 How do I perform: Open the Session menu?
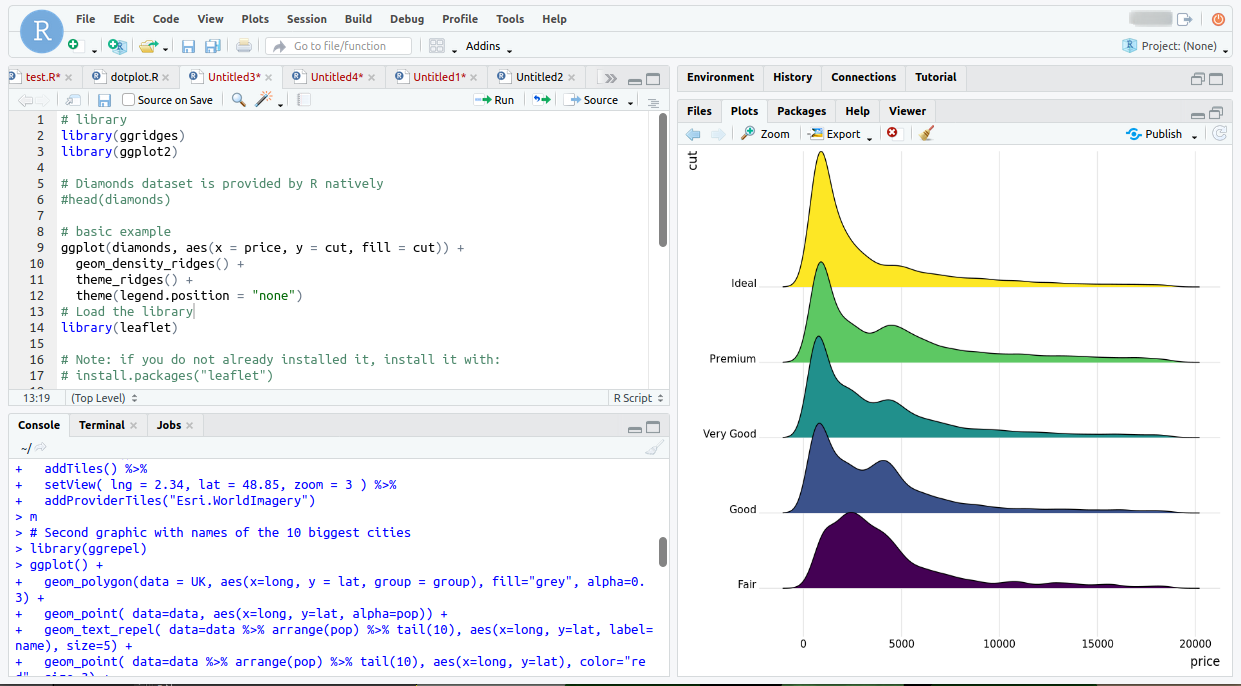[306, 18]
